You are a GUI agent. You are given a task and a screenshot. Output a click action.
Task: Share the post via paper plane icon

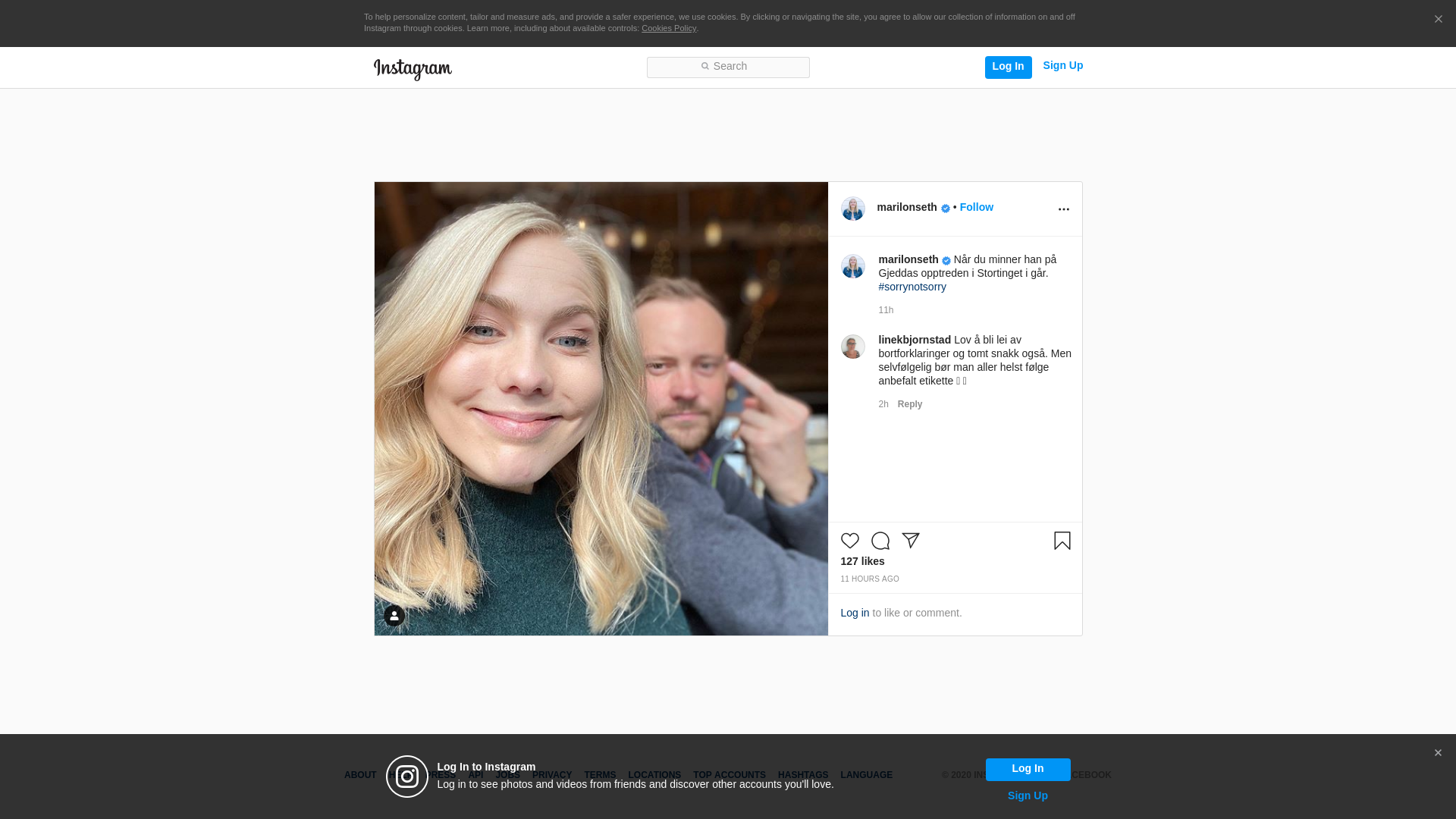click(911, 541)
